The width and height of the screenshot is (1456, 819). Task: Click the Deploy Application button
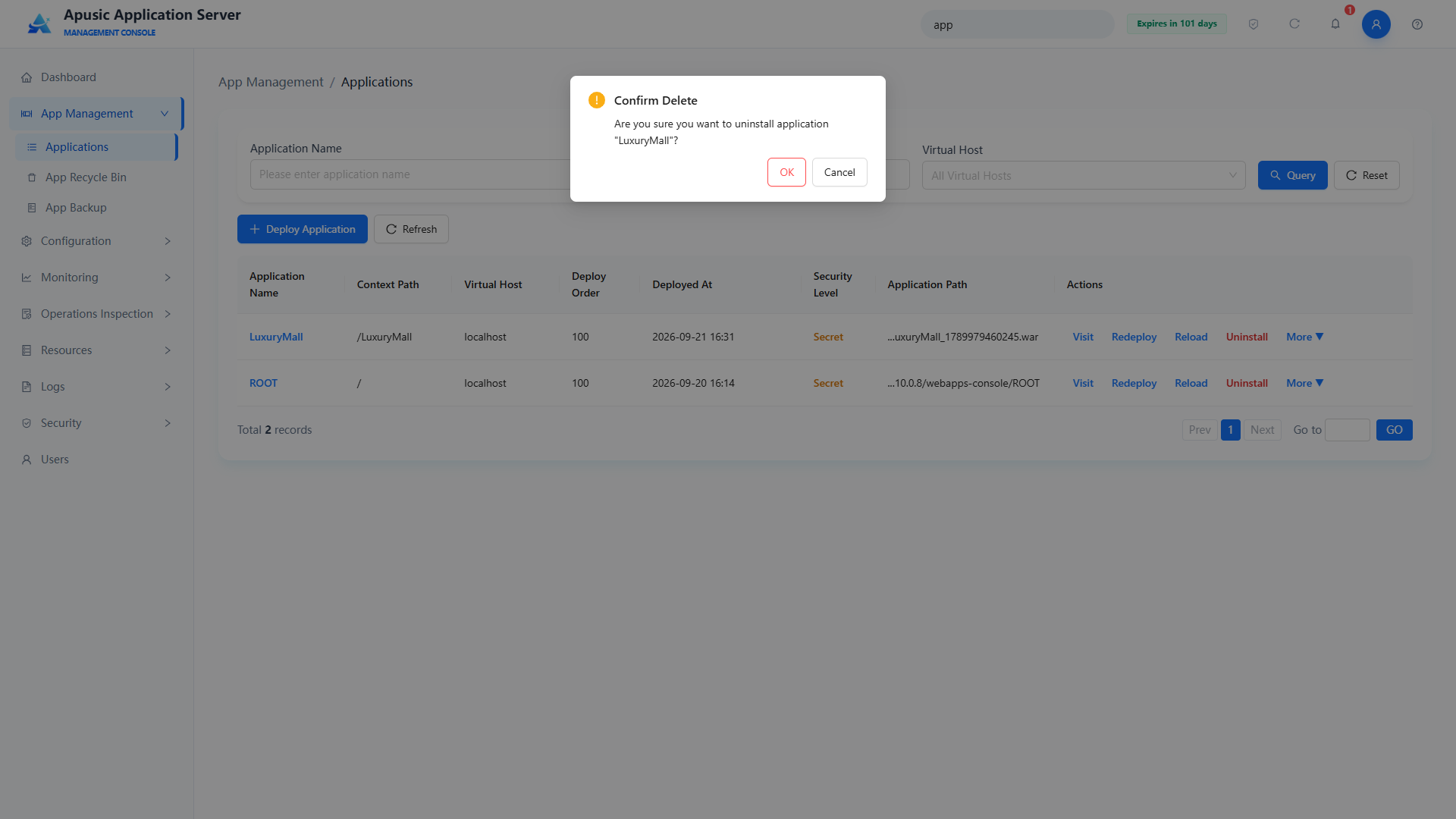point(303,229)
